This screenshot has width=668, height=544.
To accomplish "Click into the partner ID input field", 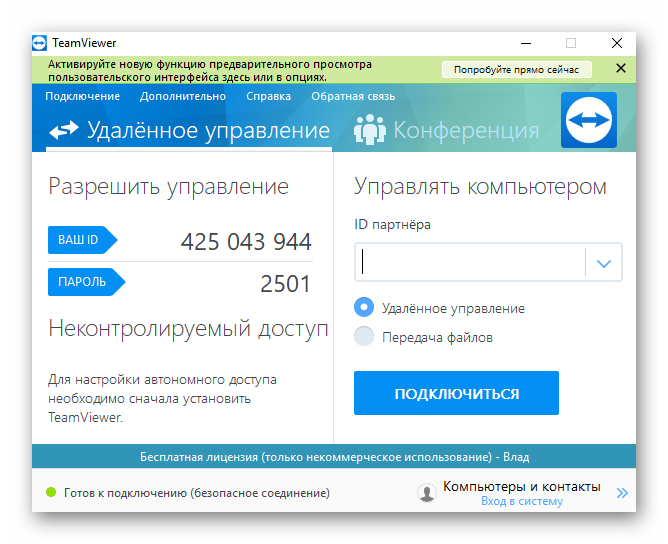I will point(470,263).
